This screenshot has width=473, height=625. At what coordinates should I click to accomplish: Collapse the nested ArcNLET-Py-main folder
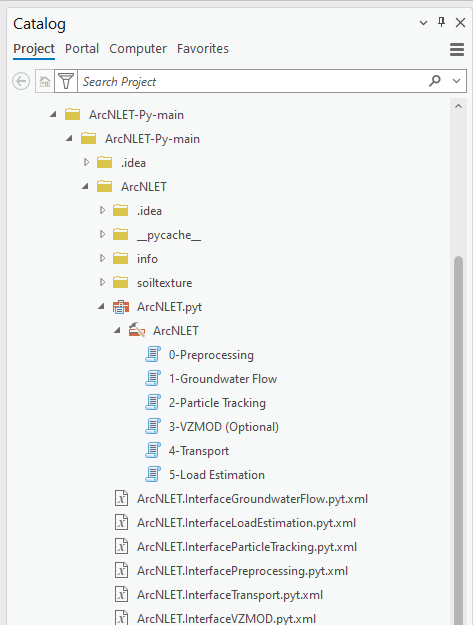tap(69, 139)
